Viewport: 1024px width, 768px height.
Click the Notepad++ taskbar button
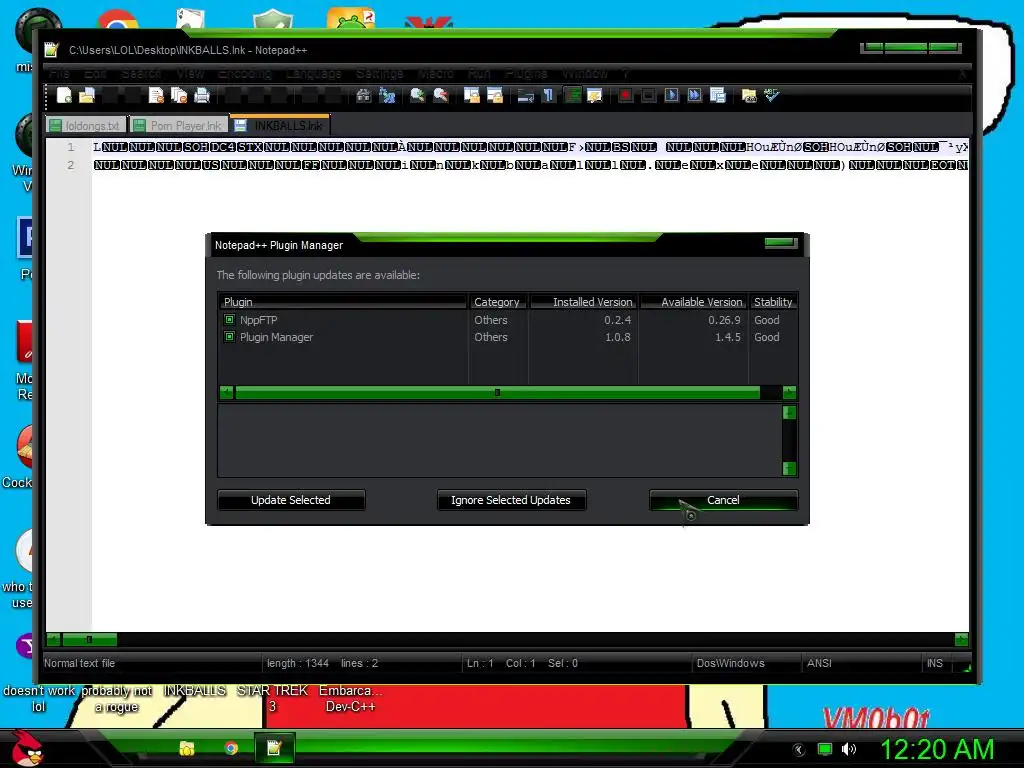pos(274,748)
